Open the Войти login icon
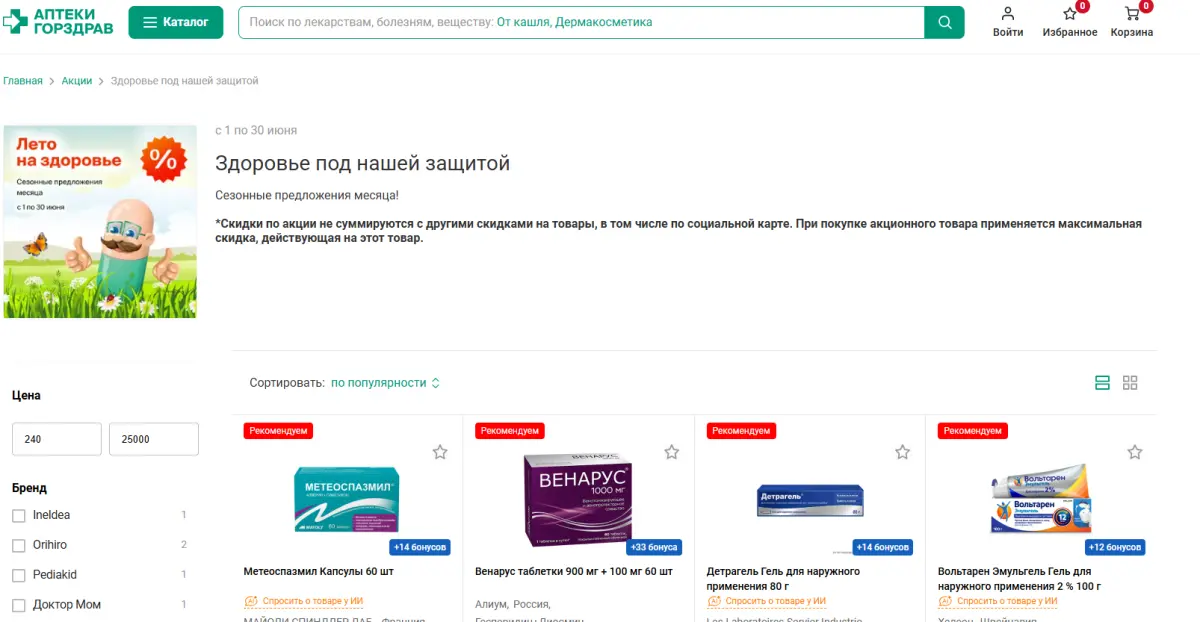The width and height of the screenshot is (1200, 622). tap(1008, 22)
